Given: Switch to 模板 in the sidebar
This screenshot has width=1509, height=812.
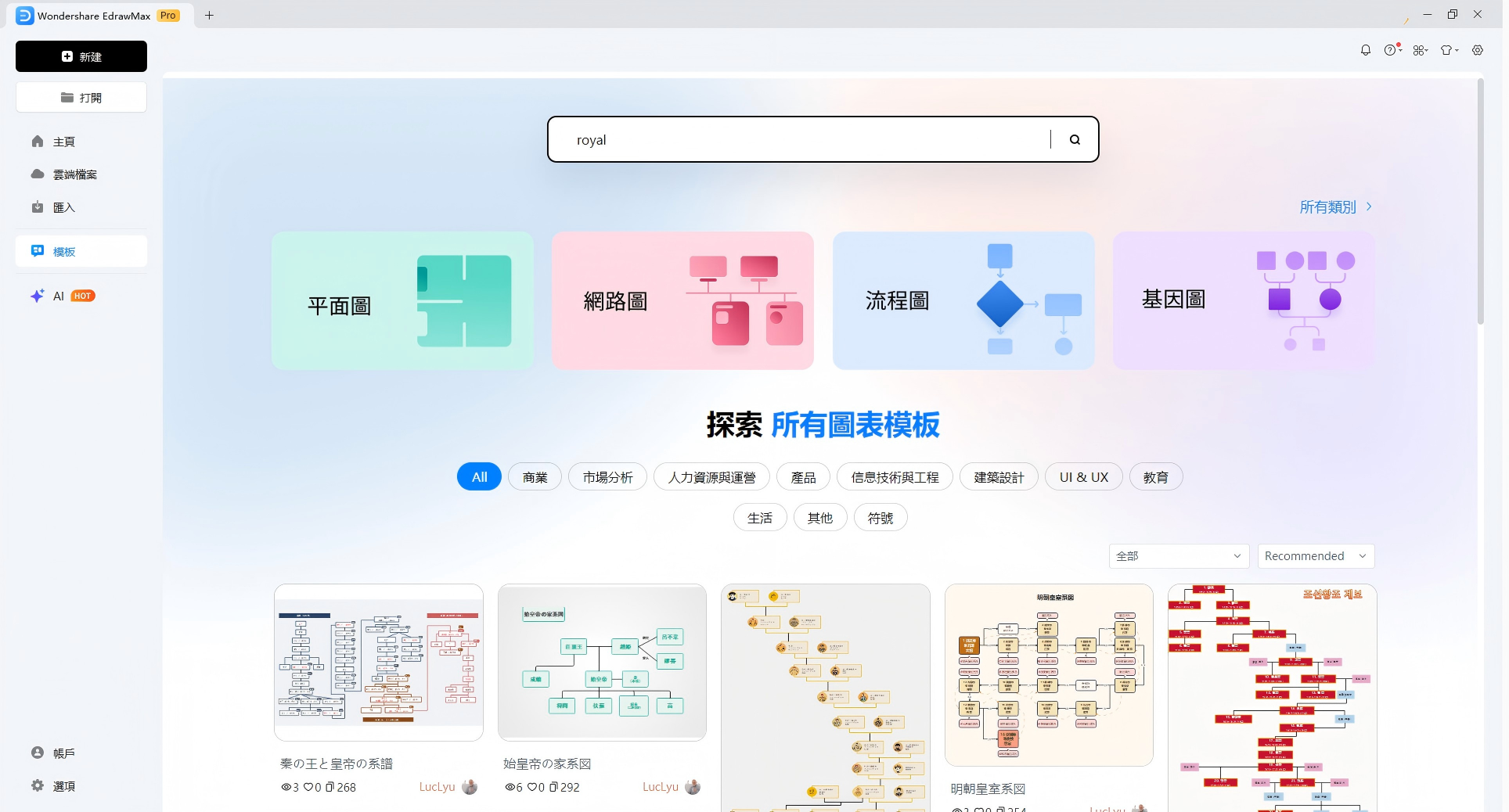Looking at the screenshot, I should click(x=63, y=251).
